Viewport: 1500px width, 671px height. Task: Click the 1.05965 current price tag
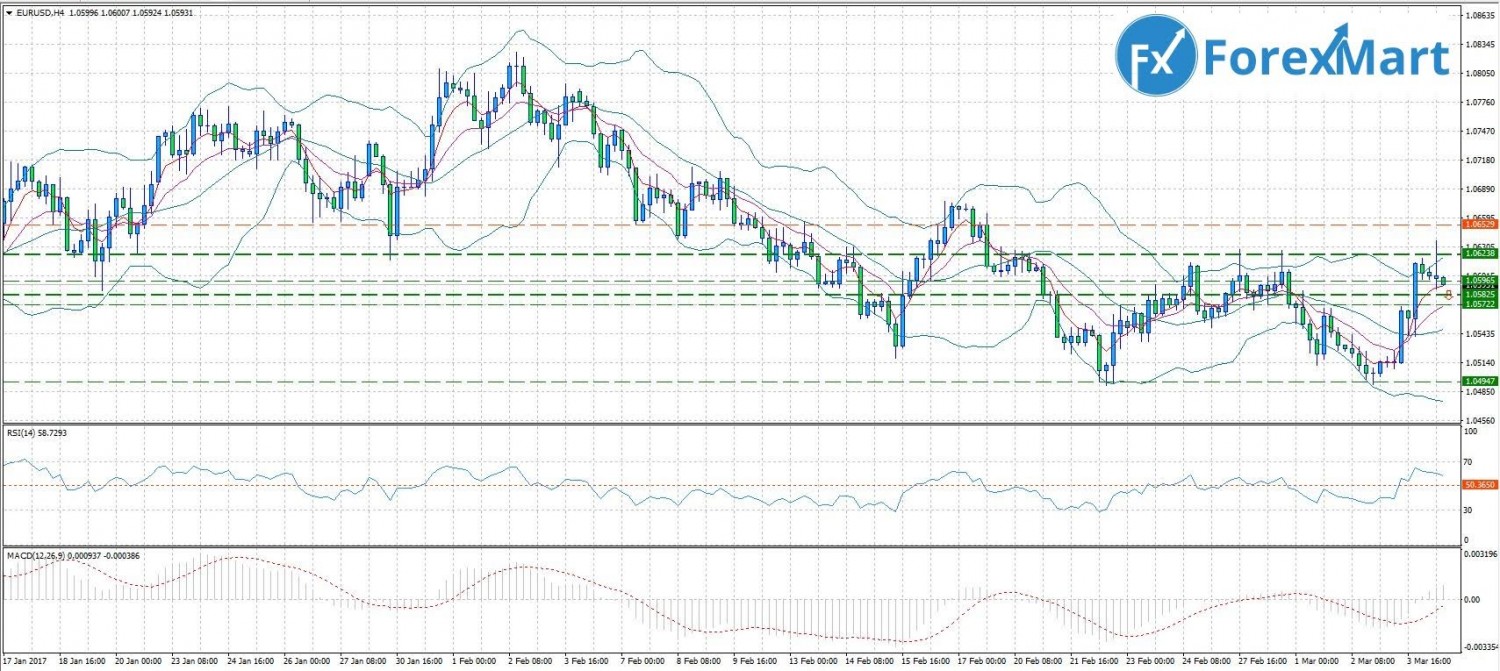click(x=1479, y=281)
